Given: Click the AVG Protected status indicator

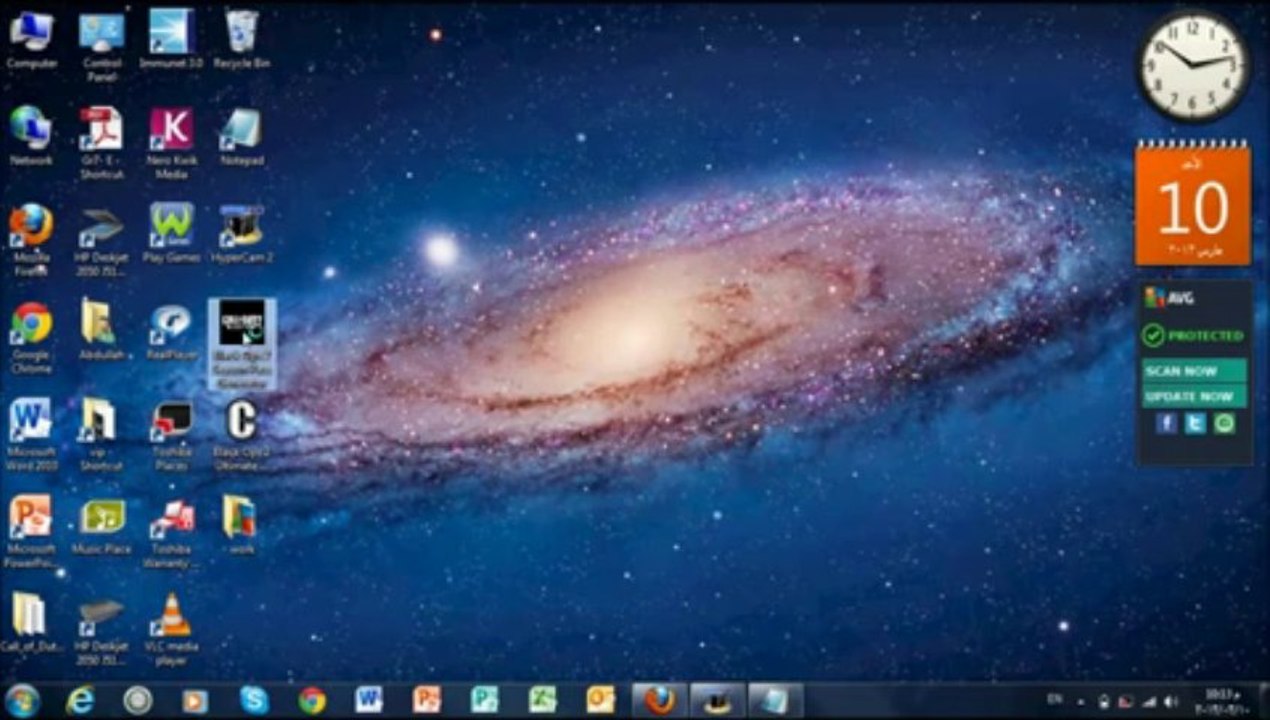Looking at the screenshot, I should 1193,335.
